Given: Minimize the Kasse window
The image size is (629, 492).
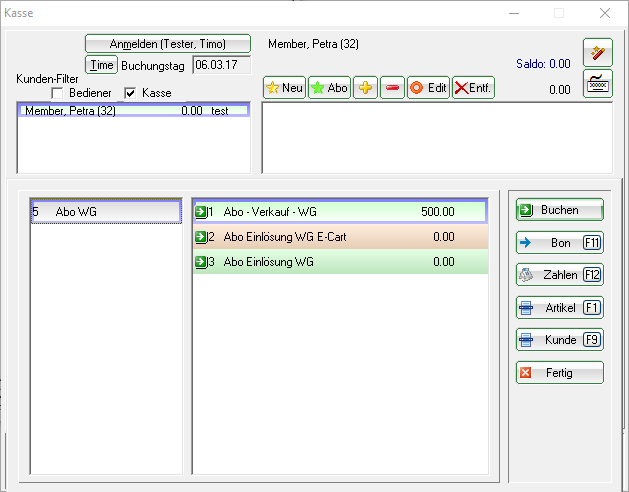Looking at the screenshot, I should 514,13.
